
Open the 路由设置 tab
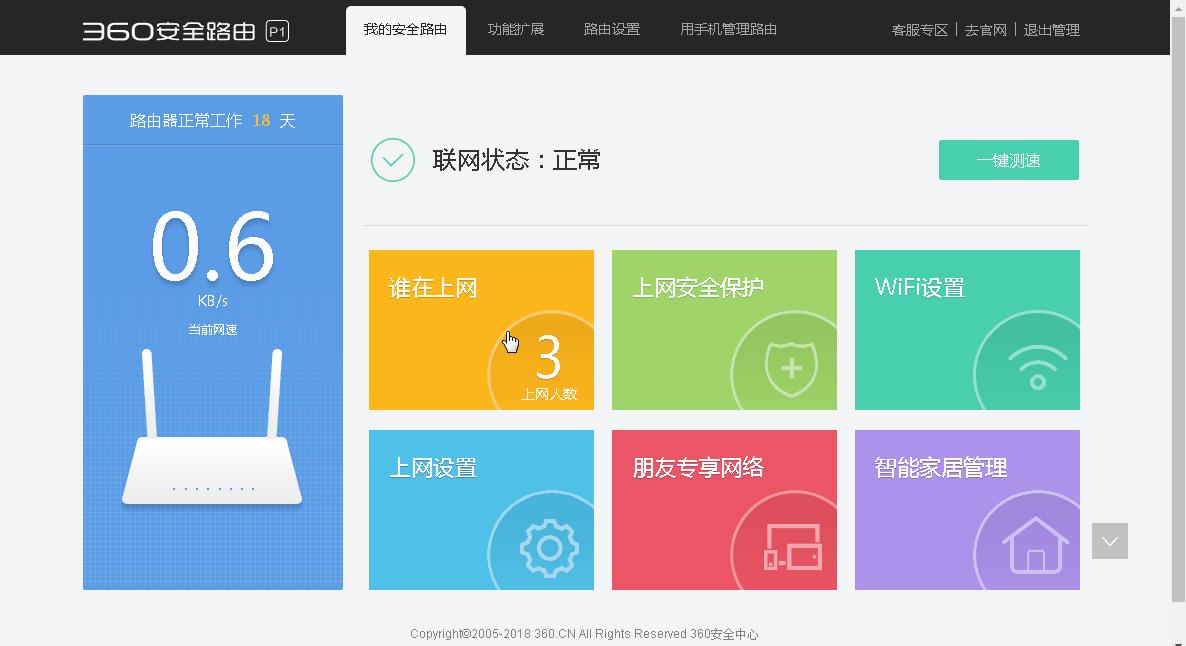point(611,29)
